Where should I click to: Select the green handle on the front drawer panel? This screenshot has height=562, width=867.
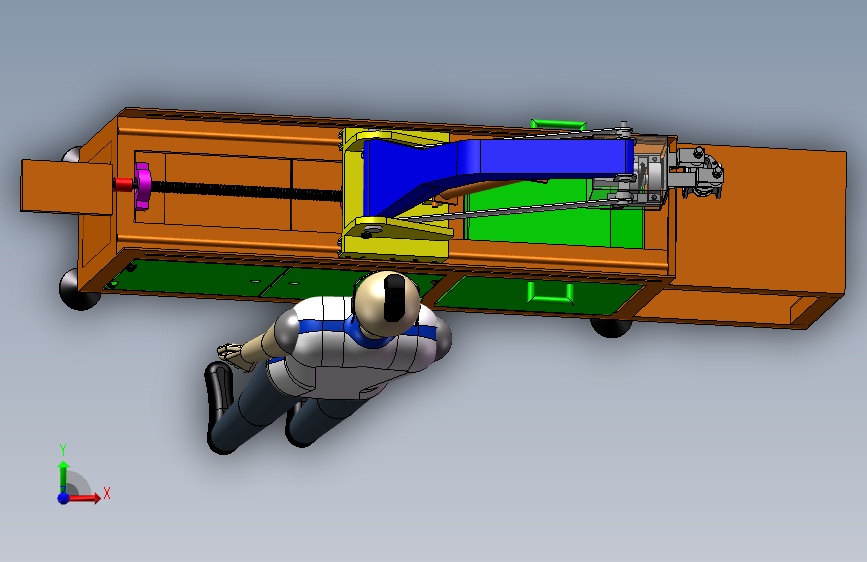pos(550,293)
